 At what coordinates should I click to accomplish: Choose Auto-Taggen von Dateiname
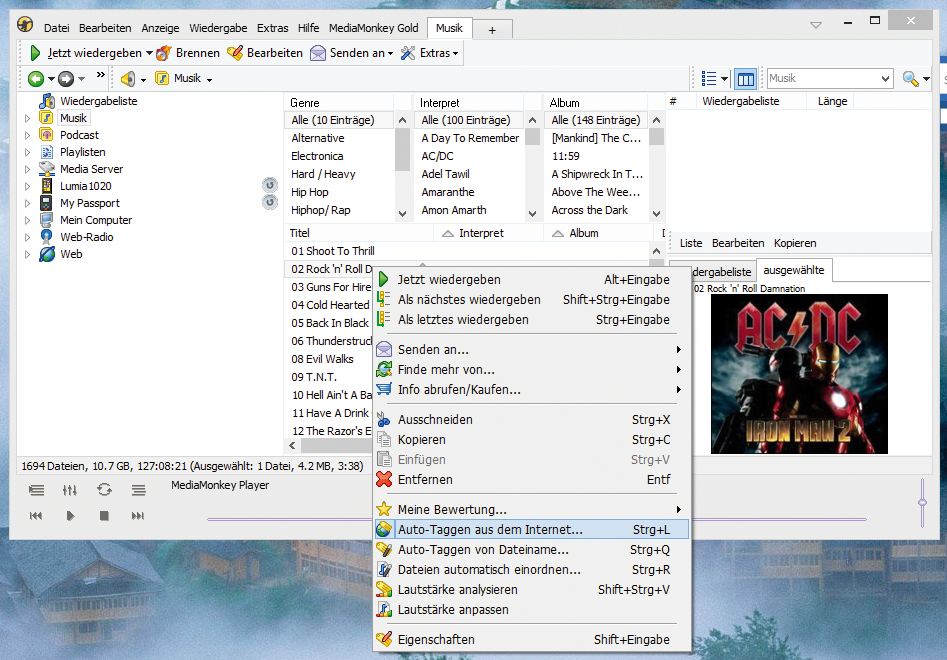531,549
